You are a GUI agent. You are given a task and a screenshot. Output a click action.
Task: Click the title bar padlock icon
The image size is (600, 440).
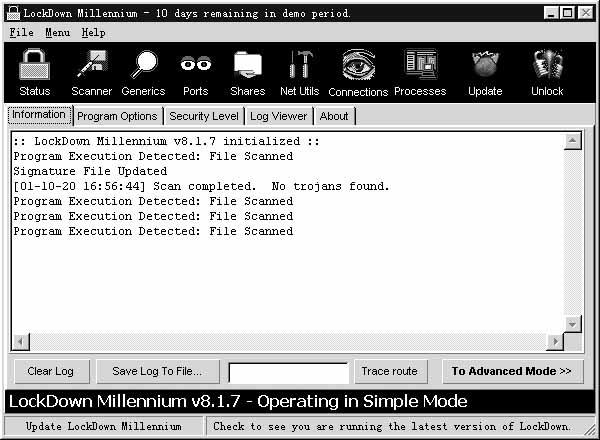tap(13, 13)
